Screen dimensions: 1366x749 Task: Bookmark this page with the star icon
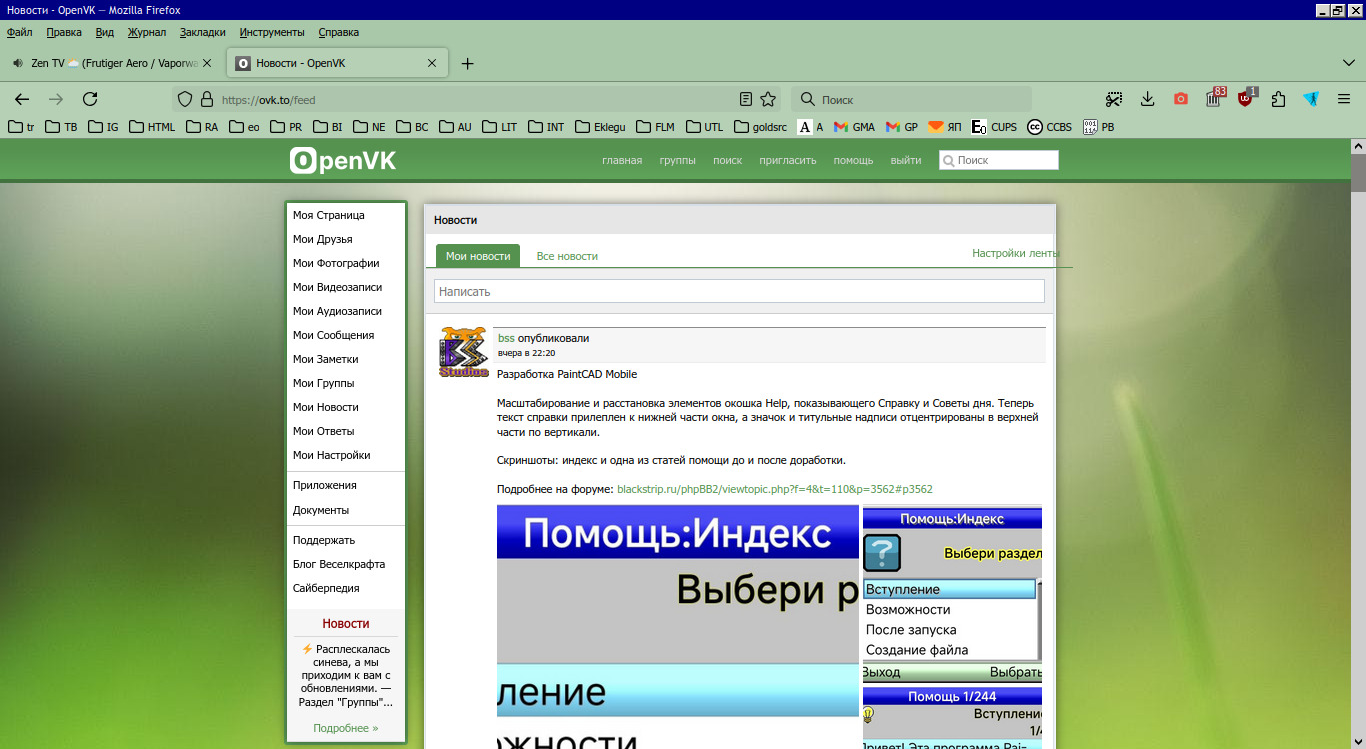pos(768,99)
